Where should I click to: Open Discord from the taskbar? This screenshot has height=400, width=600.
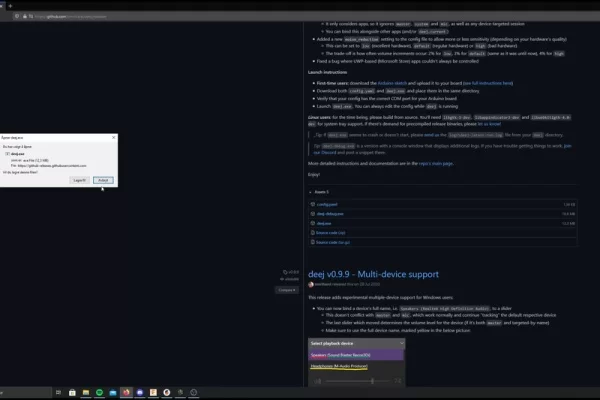(x=140, y=392)
